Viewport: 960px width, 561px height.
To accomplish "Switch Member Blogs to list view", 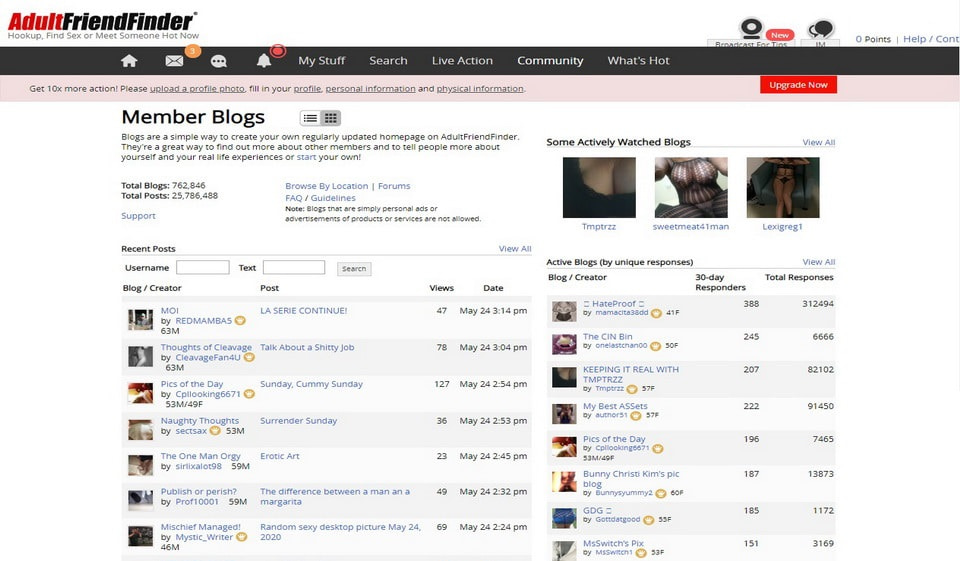I will tap(310, 118).
